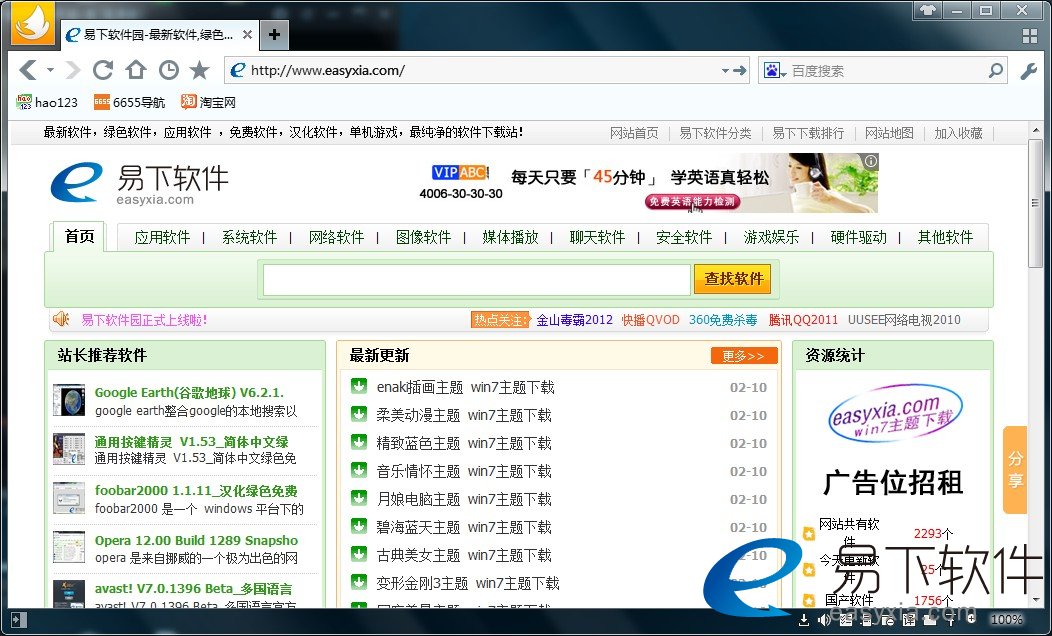Open the wrench settings menu

tap(1028, 71)
